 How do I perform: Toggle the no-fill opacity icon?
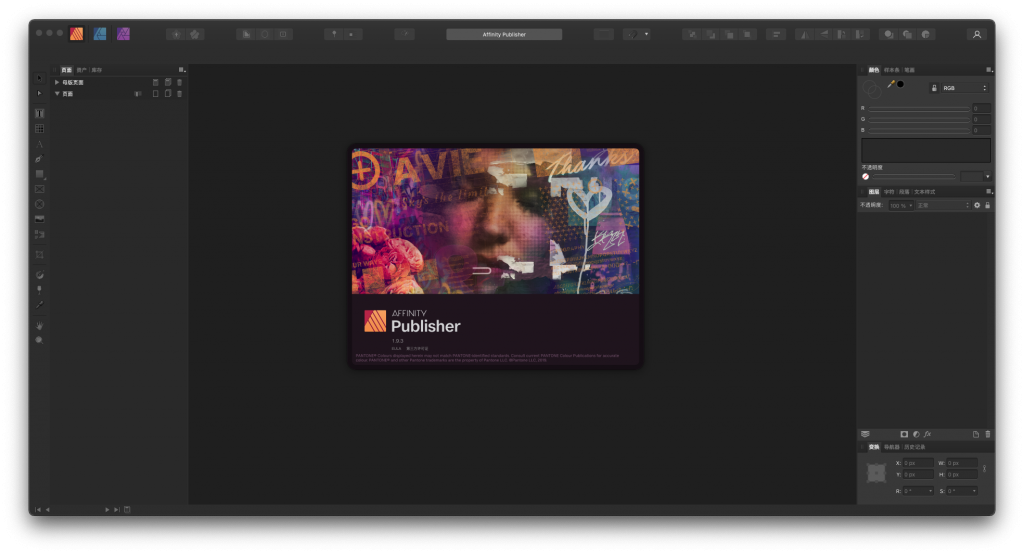(x=865, y=176)
